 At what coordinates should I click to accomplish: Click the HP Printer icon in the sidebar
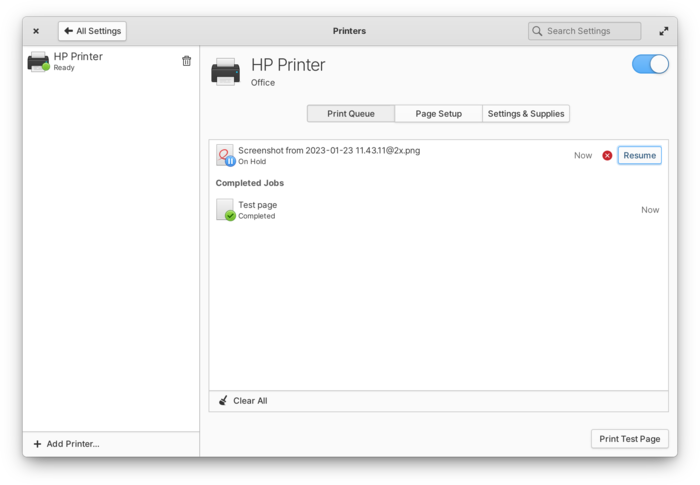(38, 62)
